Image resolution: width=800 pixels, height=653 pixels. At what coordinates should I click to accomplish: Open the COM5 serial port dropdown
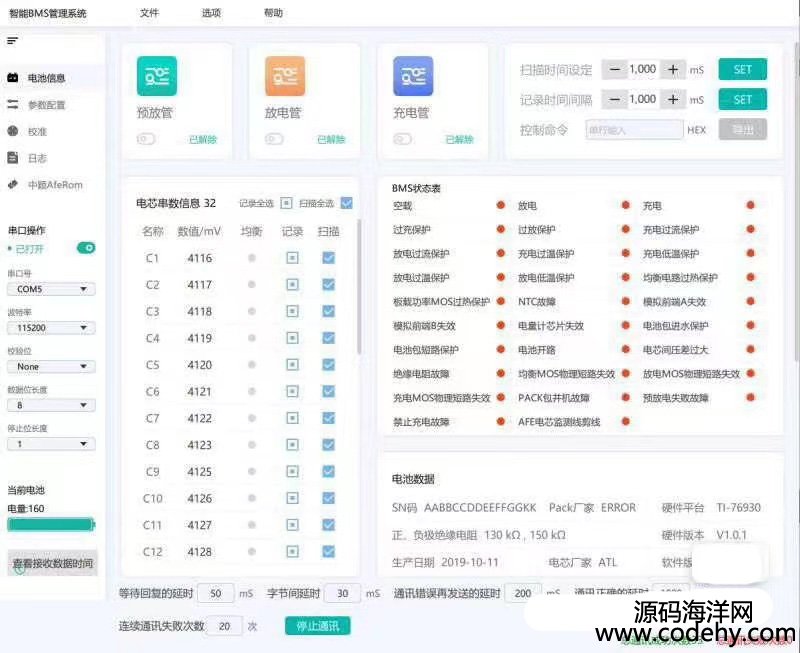tap(51, 289)
